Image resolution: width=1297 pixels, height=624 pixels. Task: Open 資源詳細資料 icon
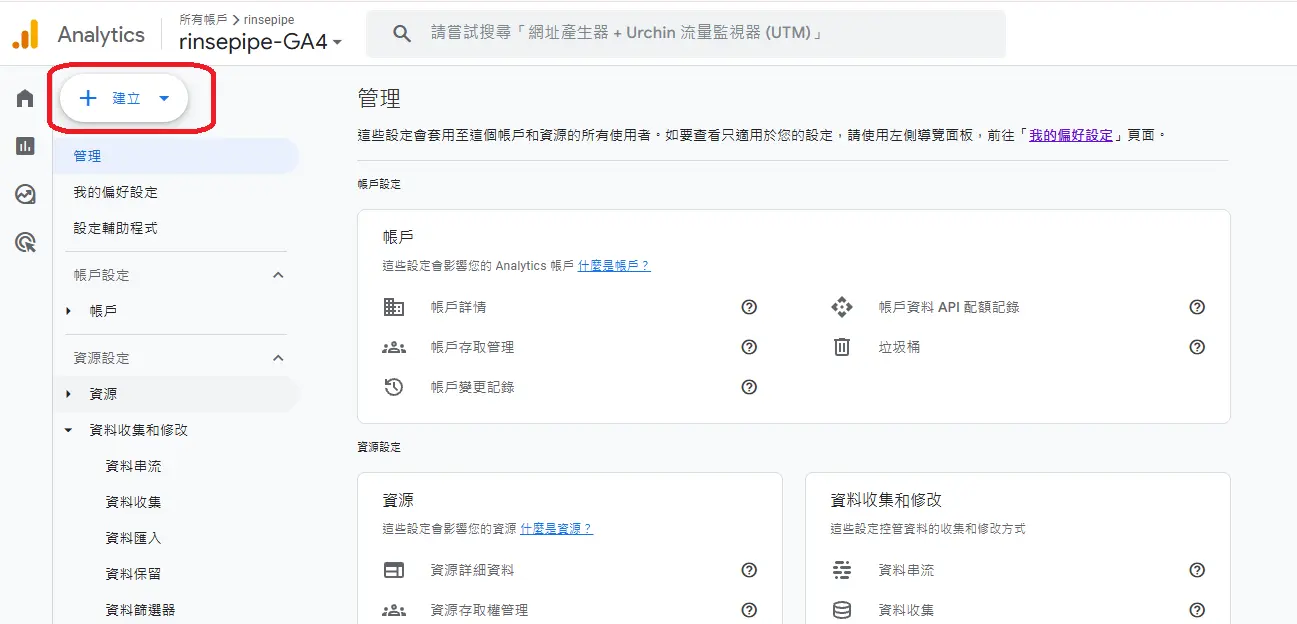[x=396, y=570]
